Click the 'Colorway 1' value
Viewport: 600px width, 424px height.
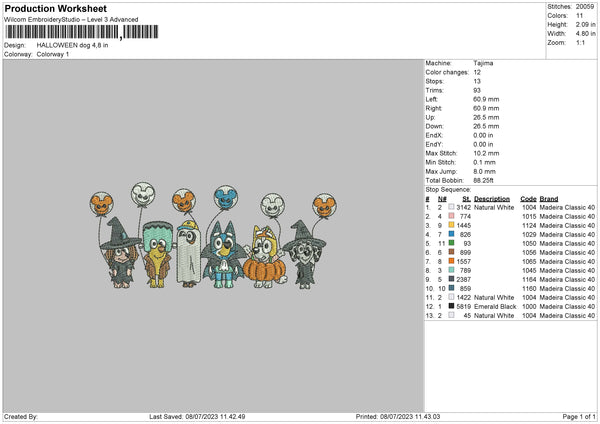coord(53,54)
